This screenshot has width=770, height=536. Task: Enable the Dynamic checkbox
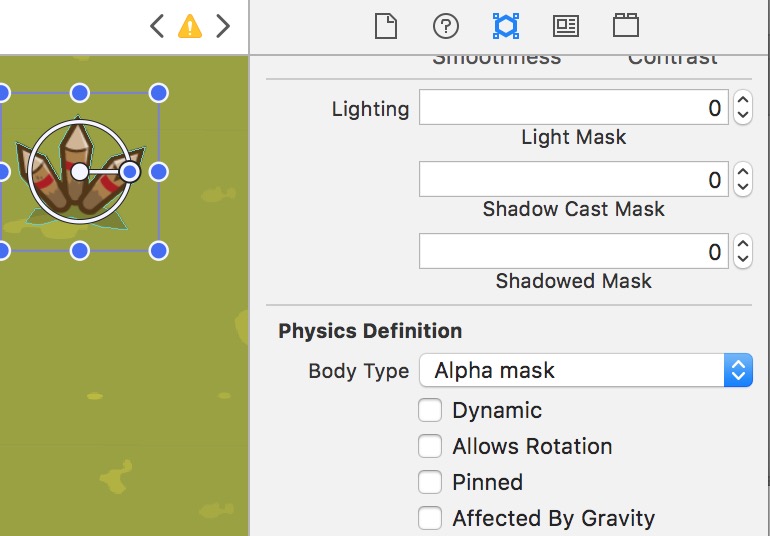pos(430,410)
